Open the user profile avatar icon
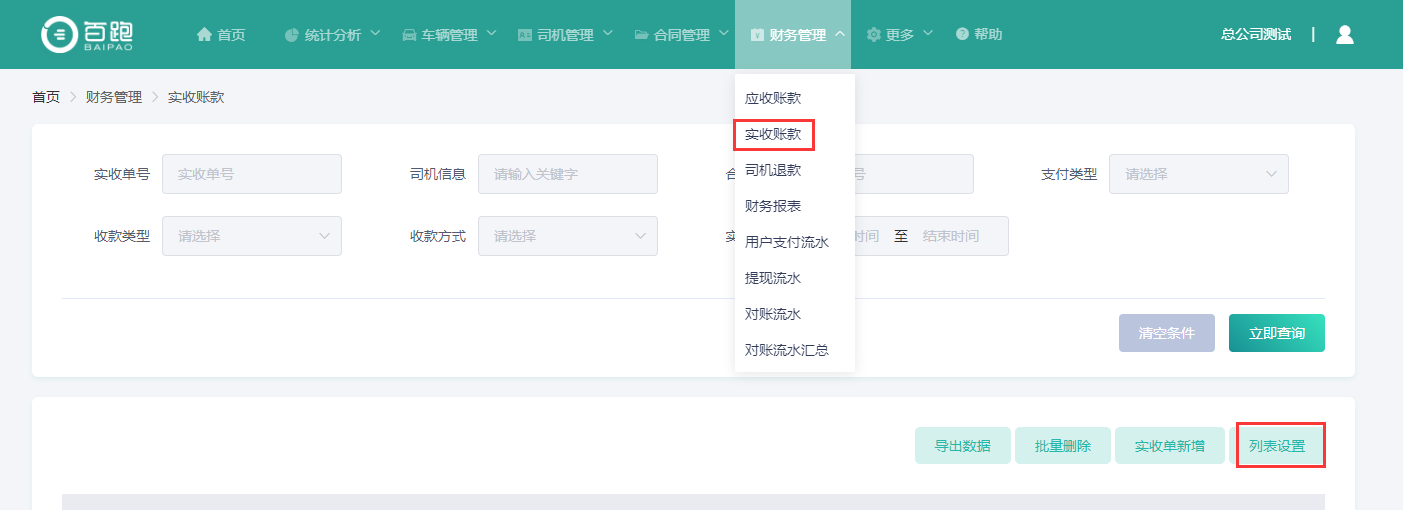The height and width of the screenshot is (510, 1403). click(x=1344, y=35)
